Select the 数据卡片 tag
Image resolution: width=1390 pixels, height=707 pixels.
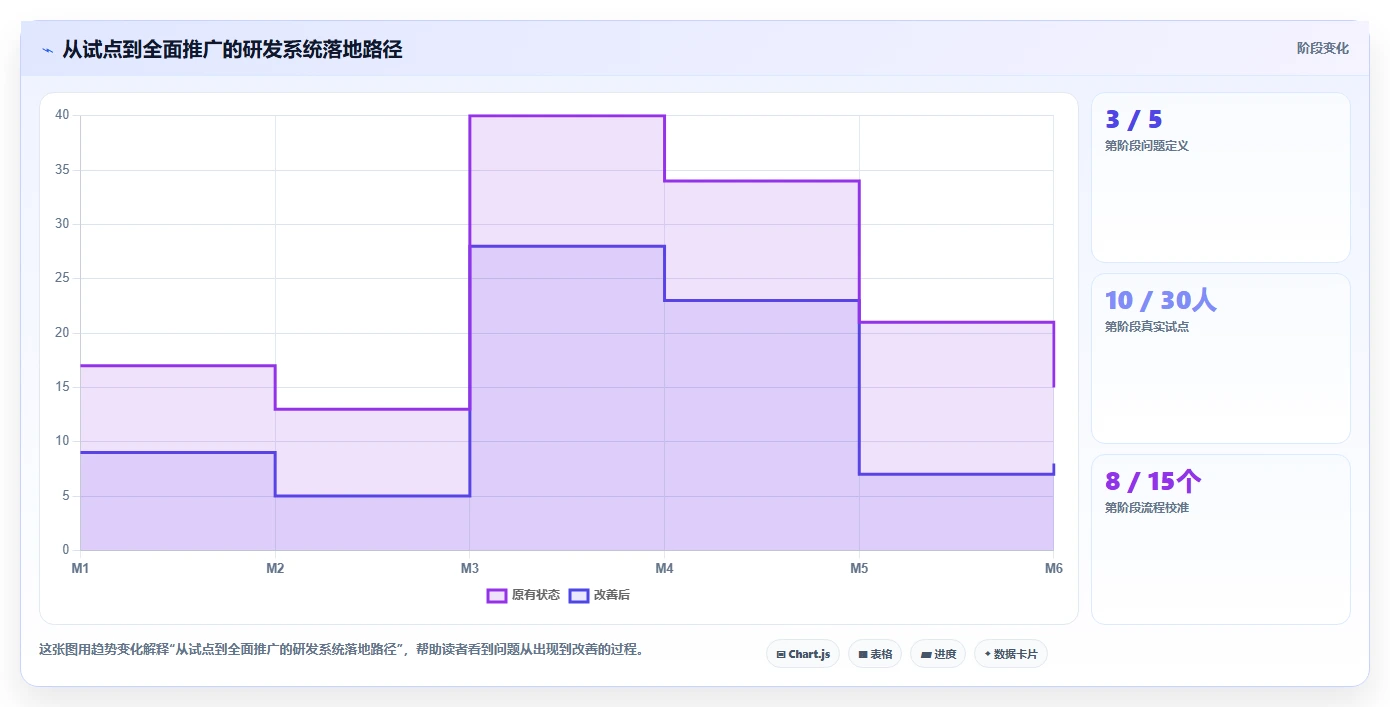(1011, 654)
